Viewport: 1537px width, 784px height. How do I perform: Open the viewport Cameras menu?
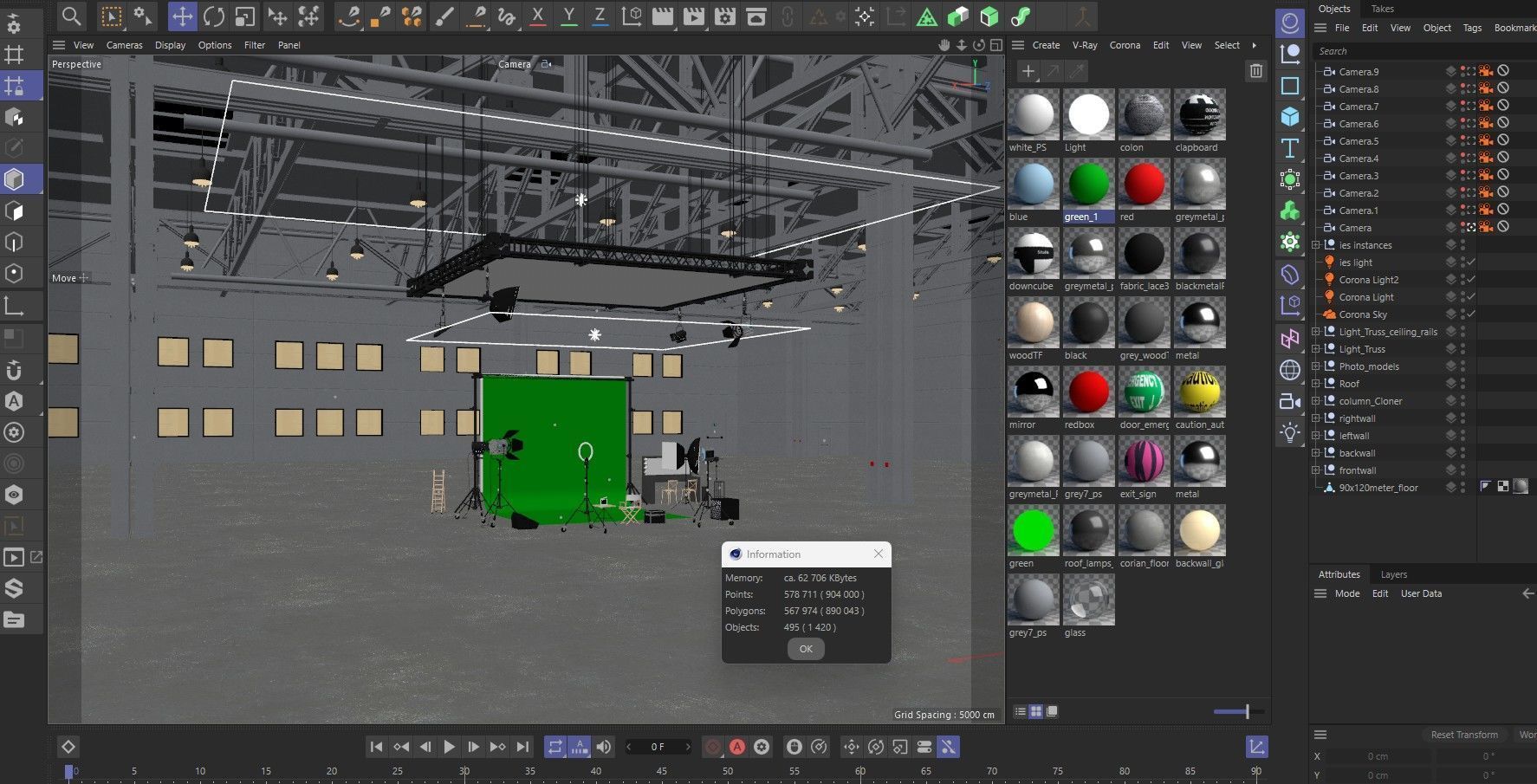click(124, 45)
